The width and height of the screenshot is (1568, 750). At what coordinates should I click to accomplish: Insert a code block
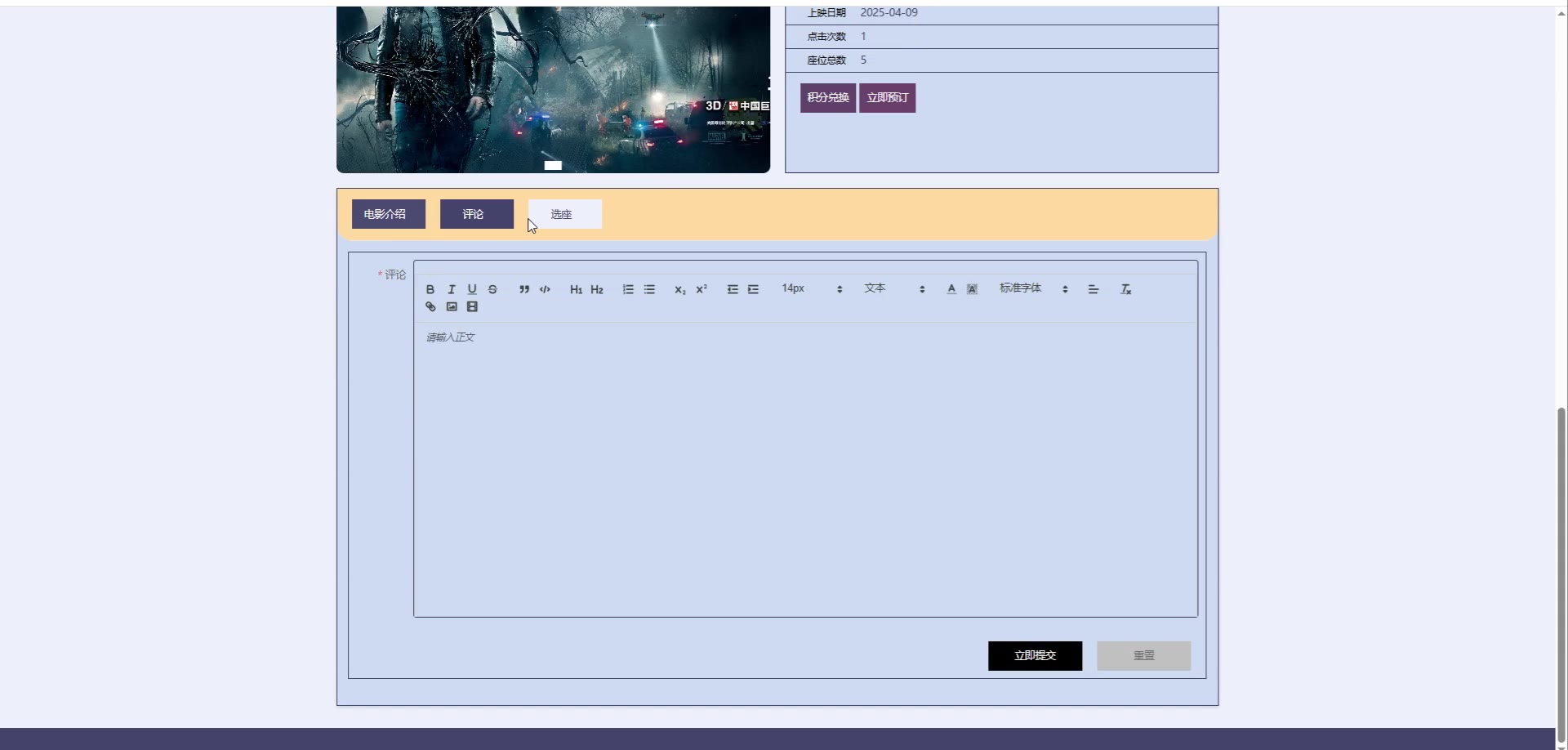[x=545, y=289]
